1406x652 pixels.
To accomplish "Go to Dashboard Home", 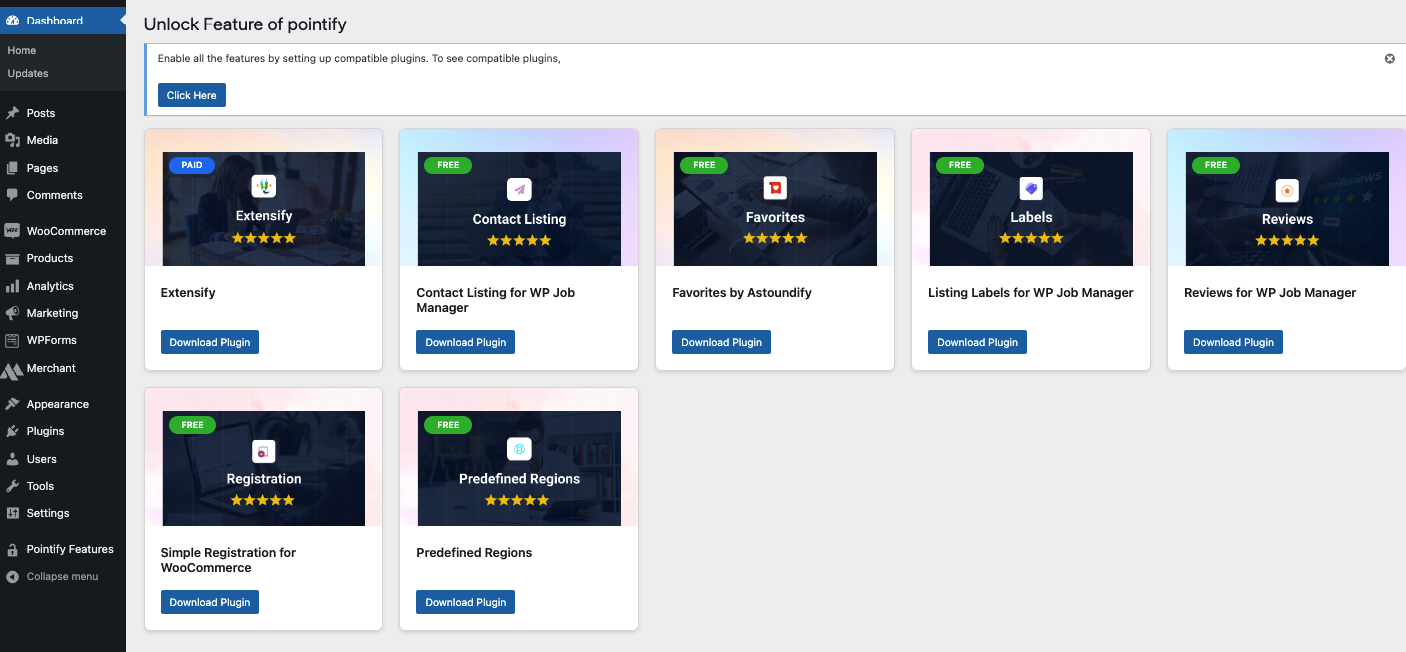I will [21, 49].
